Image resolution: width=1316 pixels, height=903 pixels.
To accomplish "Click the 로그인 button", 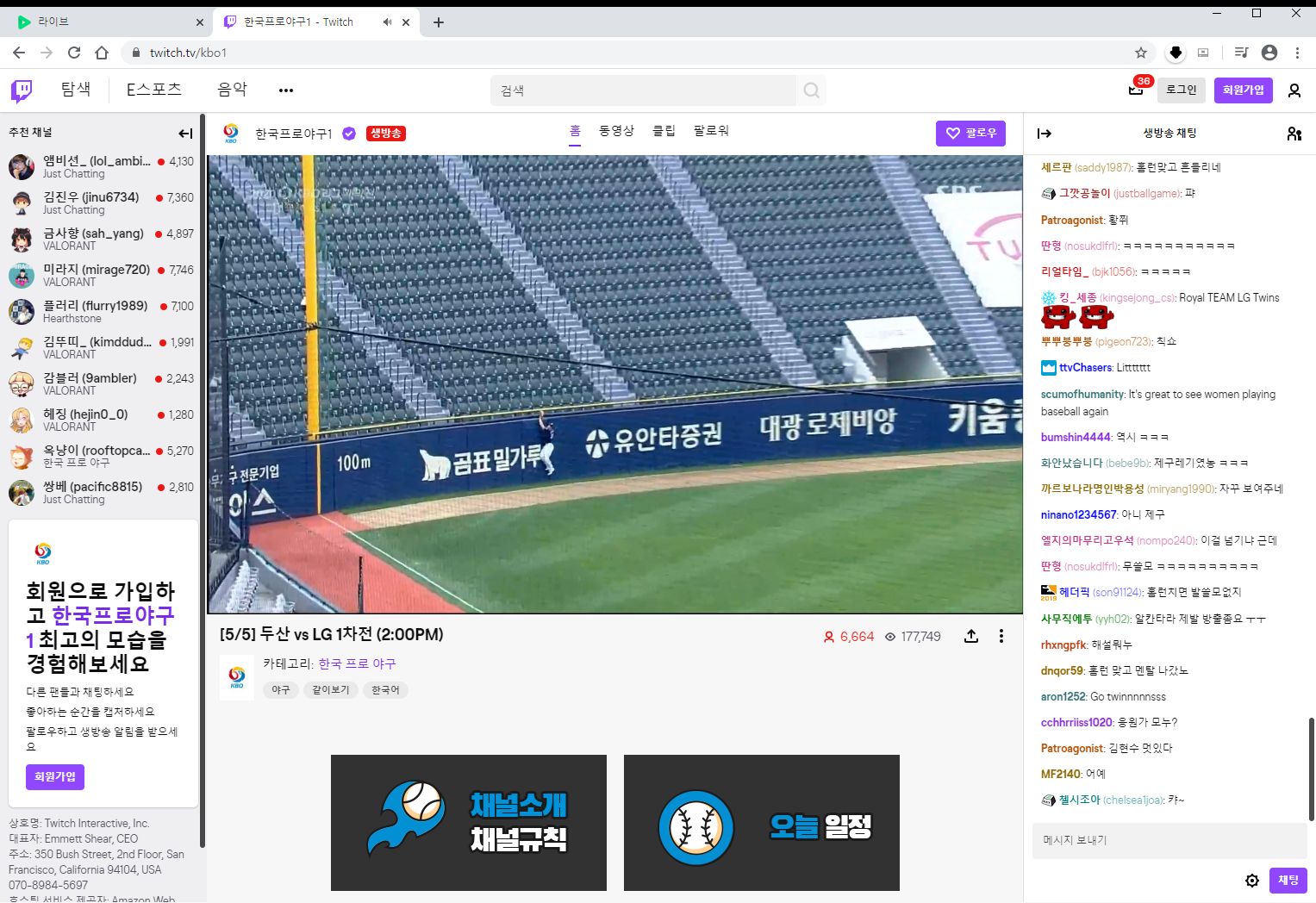I will (1182, 90).
